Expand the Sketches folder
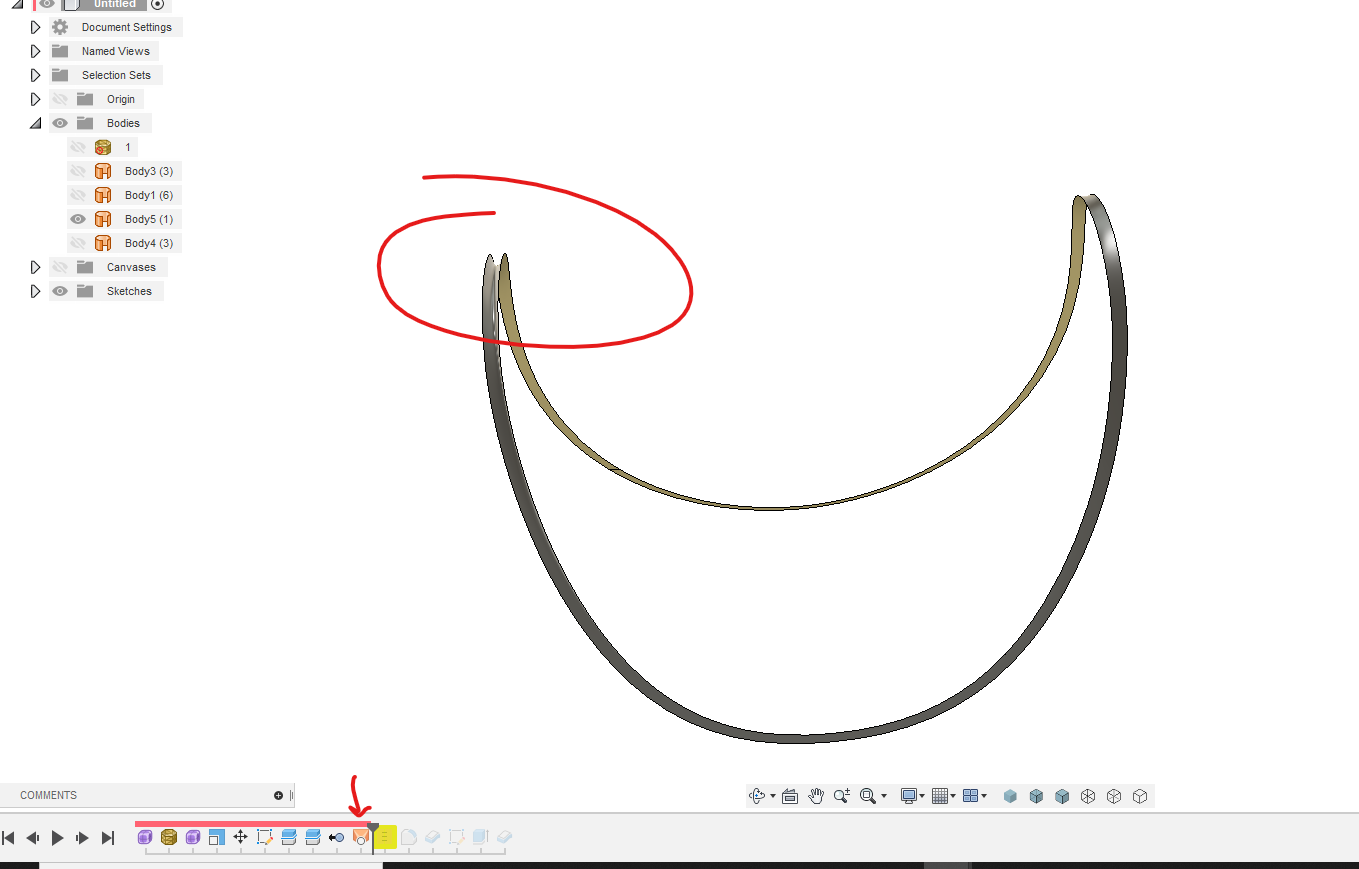This screenshot has height=869, width=1359. [x=35, y=291]
